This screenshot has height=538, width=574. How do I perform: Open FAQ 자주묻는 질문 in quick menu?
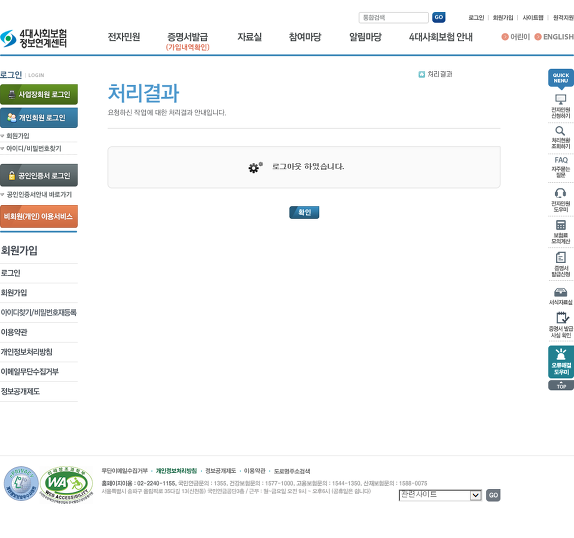coord(560,167)
